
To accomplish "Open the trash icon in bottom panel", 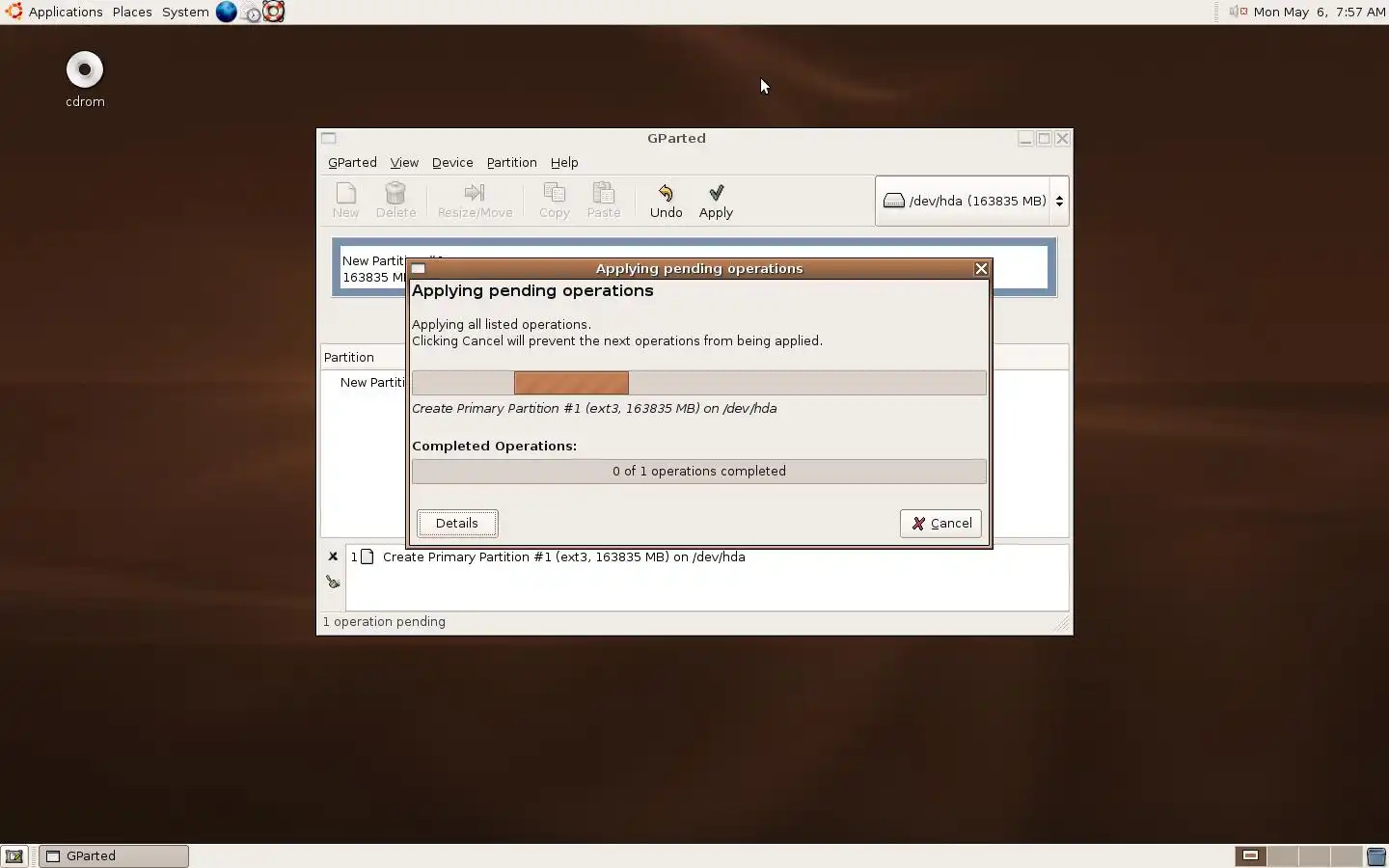I will coord(1376,855).
